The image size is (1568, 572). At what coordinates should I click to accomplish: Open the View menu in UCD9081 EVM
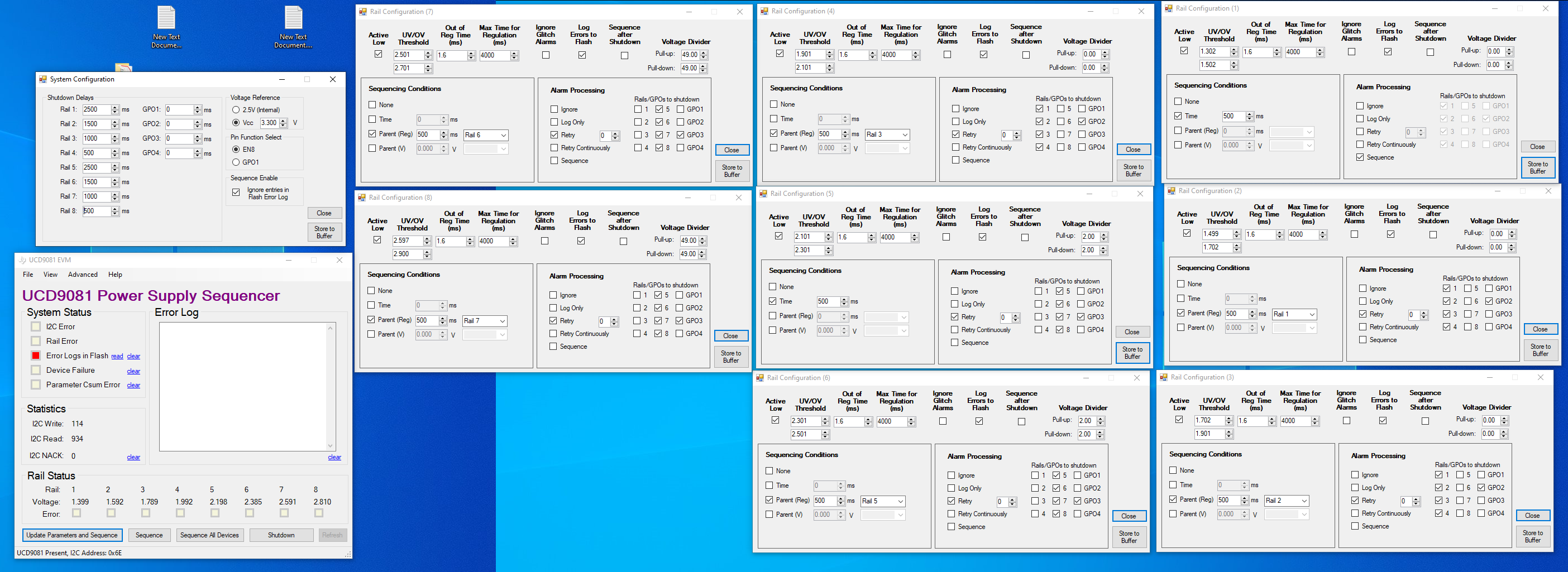pos(50,275)
